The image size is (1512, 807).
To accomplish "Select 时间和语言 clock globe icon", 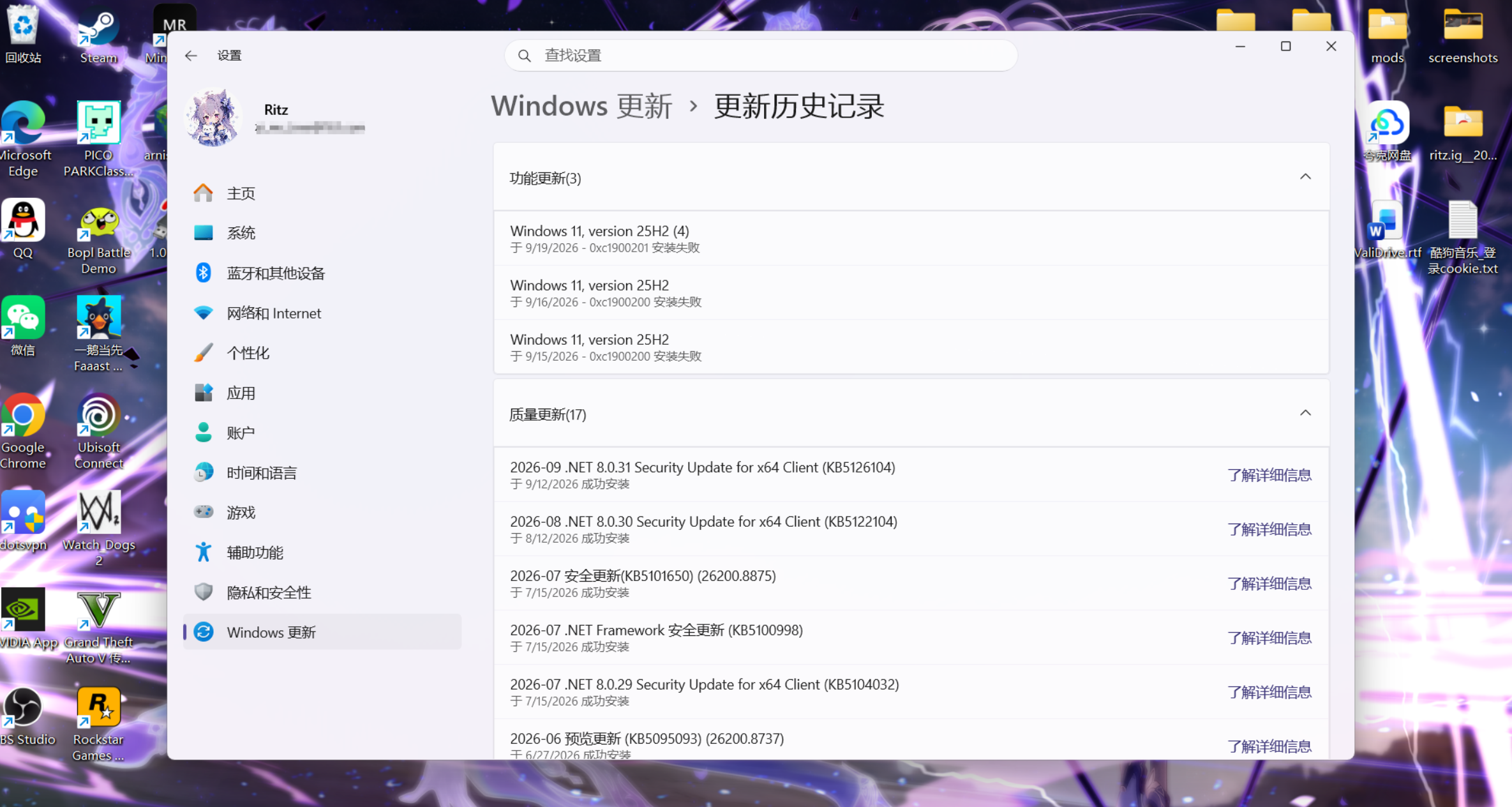I will [x=203, y=472].
